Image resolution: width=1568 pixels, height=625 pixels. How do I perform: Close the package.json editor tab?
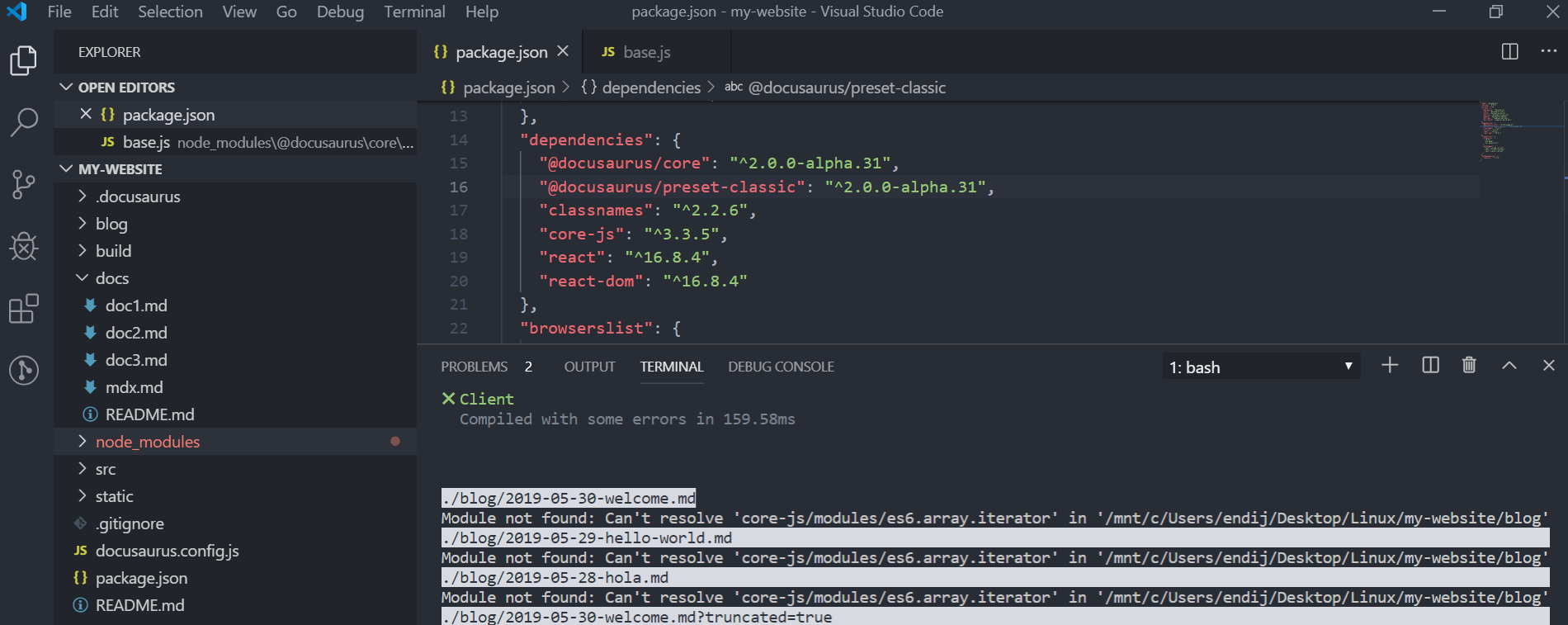[x=563, y=51]
